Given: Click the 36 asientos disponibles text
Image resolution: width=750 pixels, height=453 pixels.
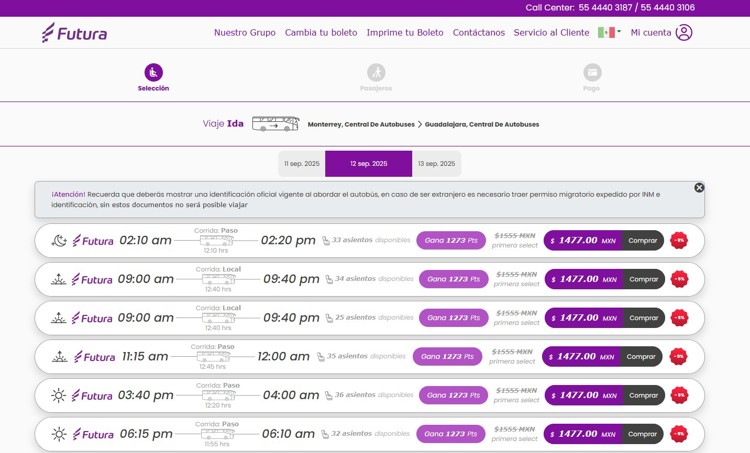Looking at the screenshot, I should (374, 395).
